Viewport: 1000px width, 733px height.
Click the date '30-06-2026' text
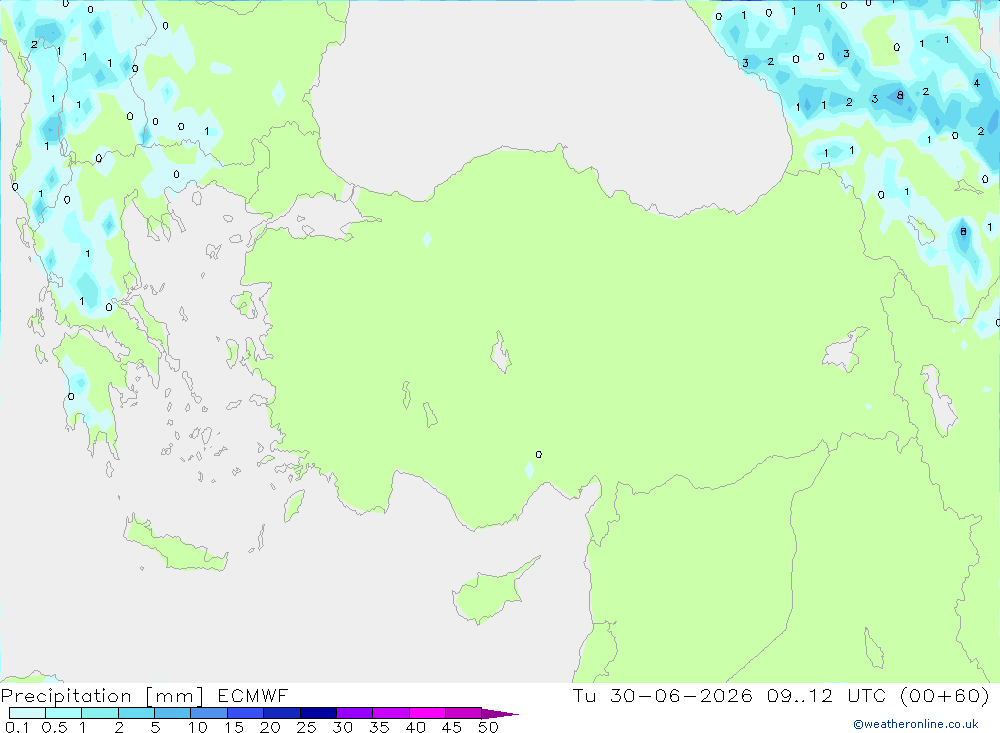681,695
